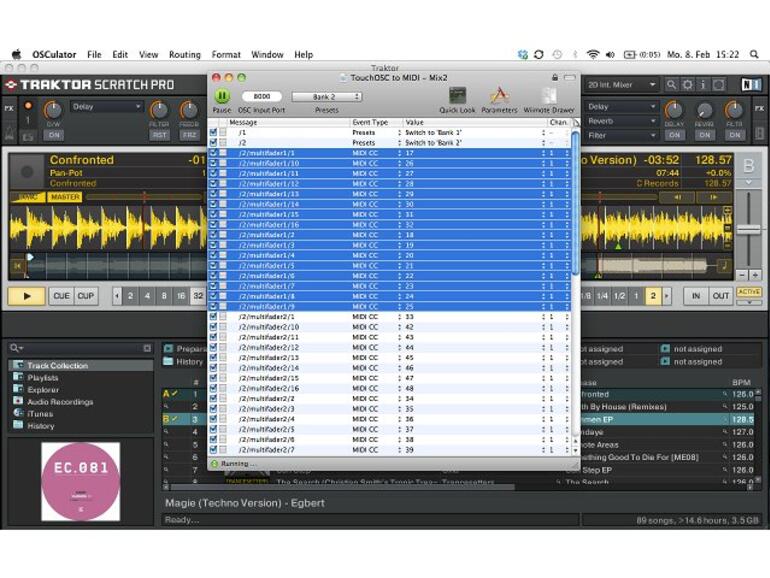Open the left Delay effect dropdown

click(x=107, y=107)
